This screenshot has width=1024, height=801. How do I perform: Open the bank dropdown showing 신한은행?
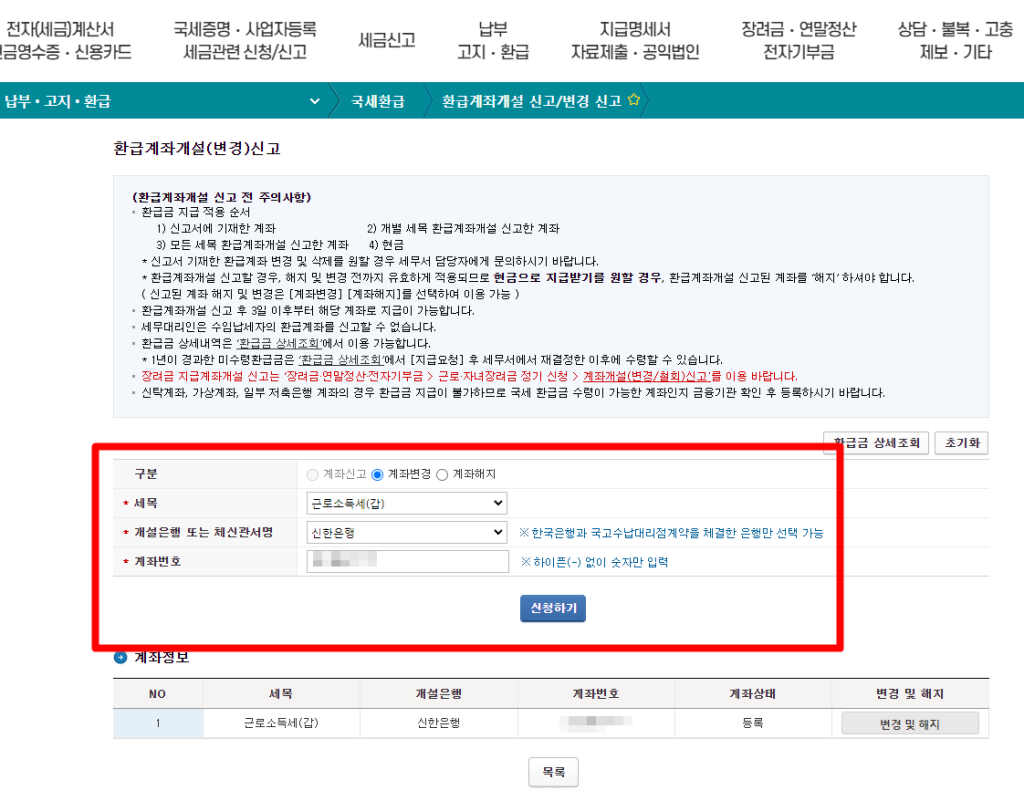tap(407, 533)
